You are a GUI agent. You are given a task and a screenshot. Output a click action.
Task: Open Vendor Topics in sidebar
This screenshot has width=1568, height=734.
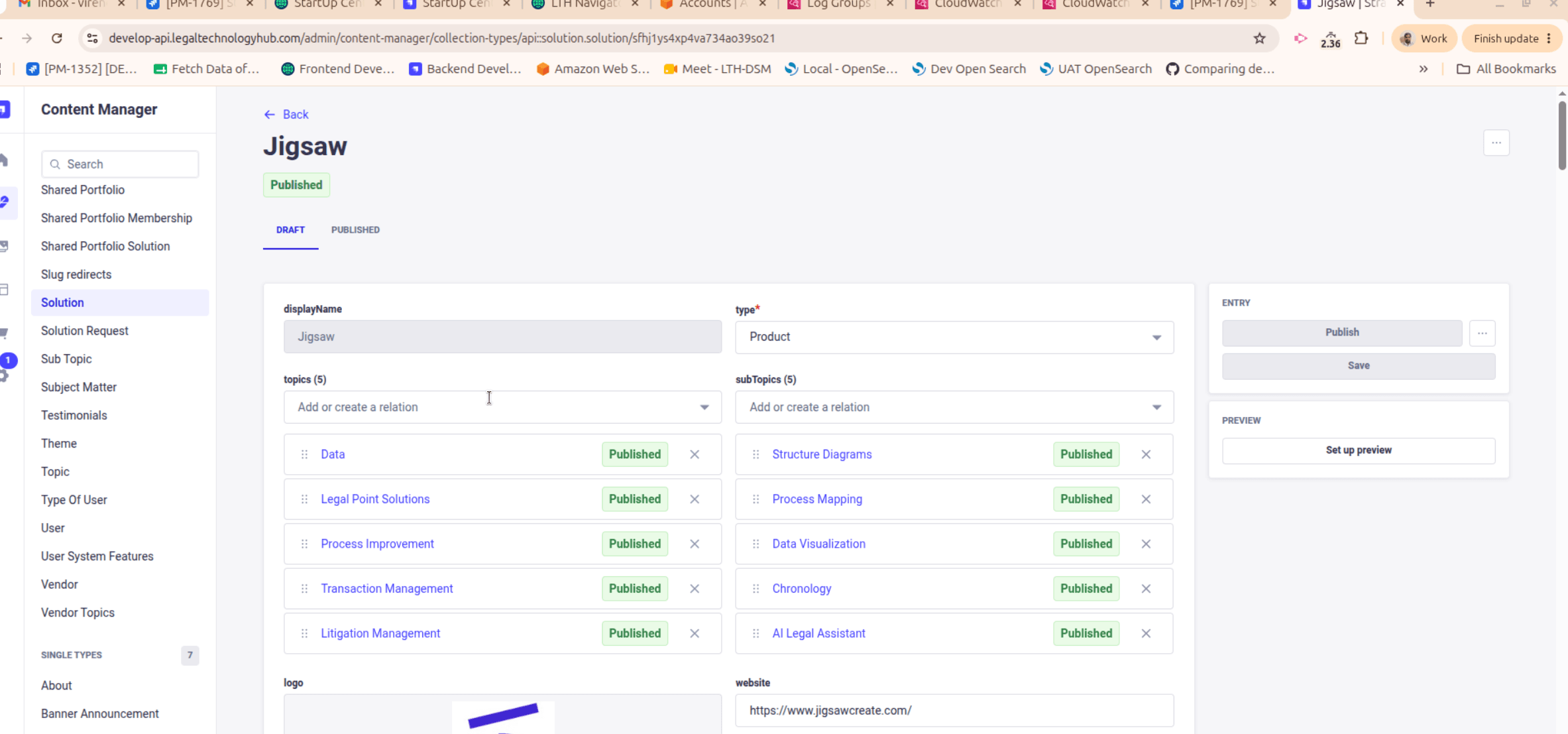(78, 613)
